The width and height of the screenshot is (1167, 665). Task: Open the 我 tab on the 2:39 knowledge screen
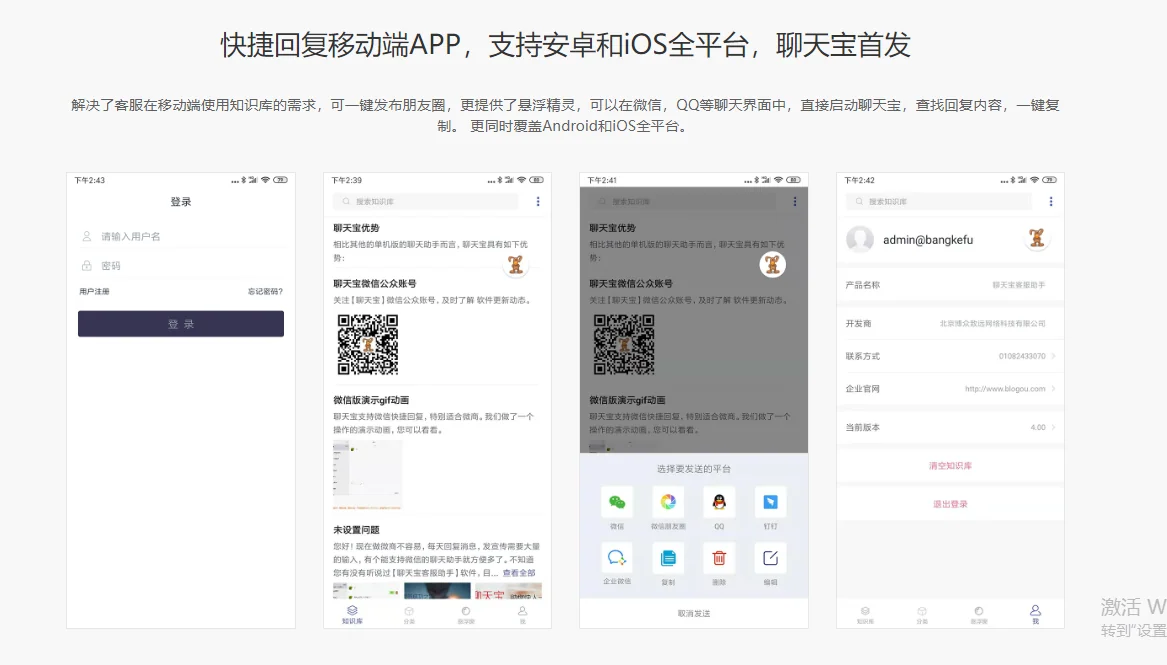[522, 615]
